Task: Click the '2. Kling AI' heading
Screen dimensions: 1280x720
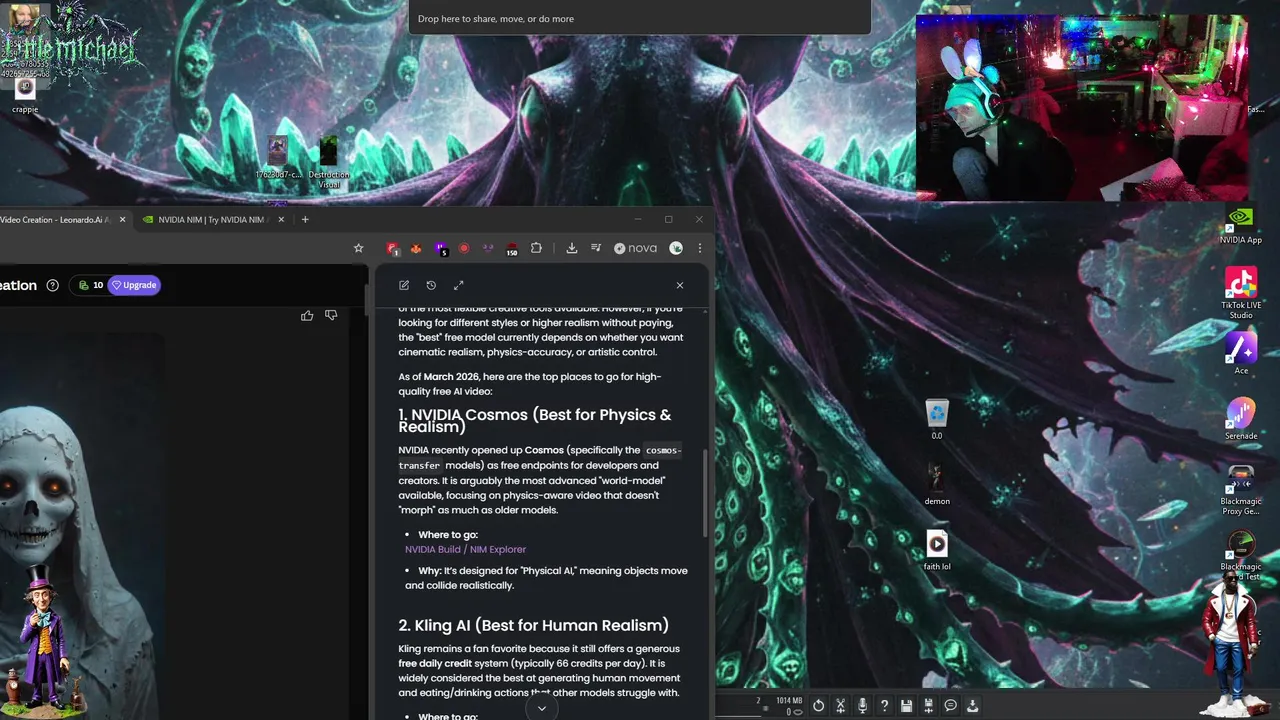Action: [x=533, y=625]
